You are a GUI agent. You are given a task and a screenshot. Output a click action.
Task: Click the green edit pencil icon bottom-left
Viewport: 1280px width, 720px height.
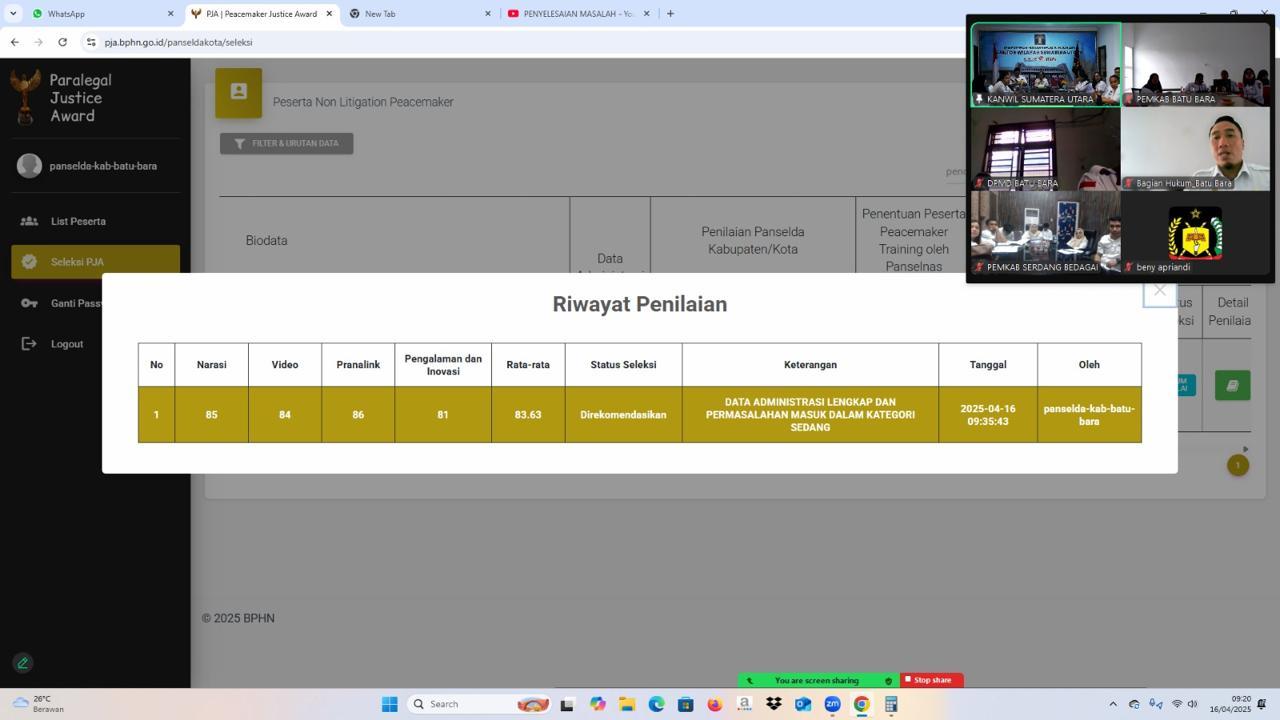point(22,662)
